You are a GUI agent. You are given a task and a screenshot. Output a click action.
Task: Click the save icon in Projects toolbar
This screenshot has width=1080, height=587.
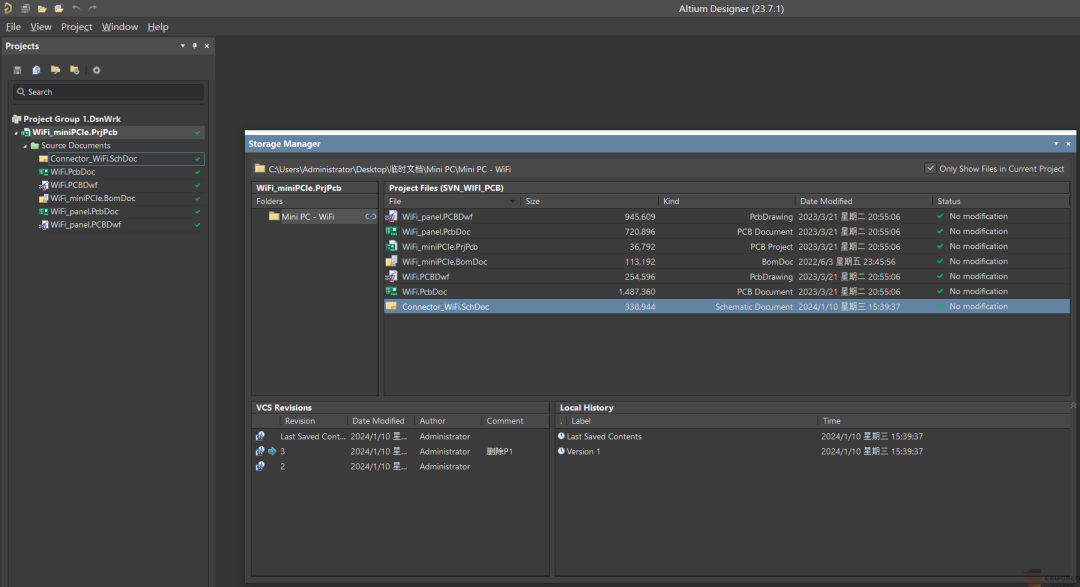(17, 70)
